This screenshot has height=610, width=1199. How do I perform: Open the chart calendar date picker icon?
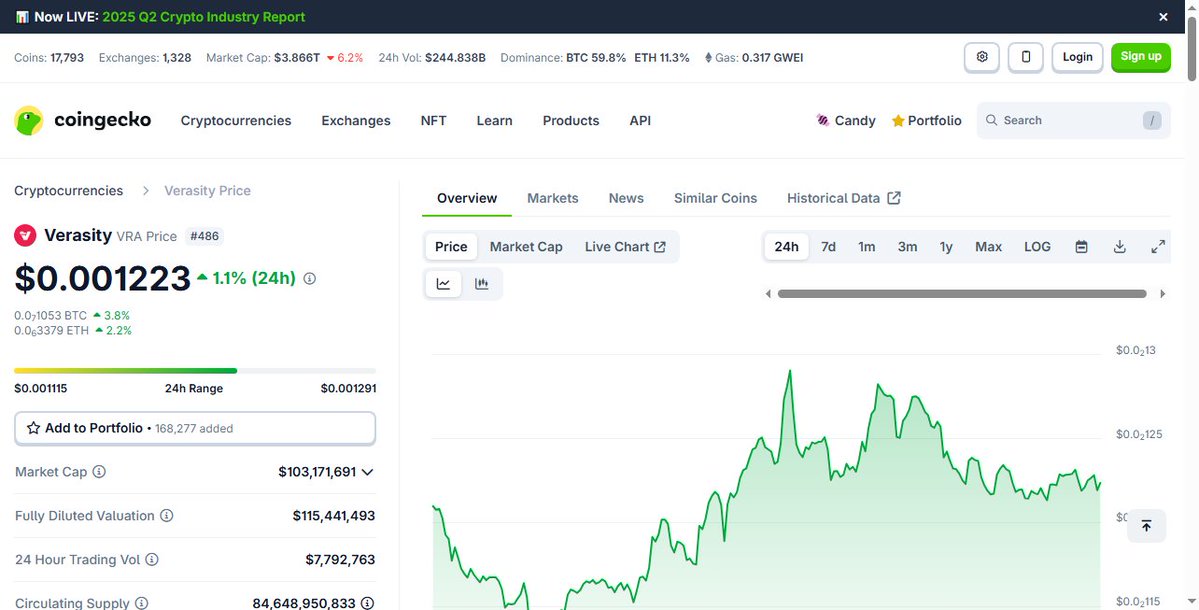[x=1081, y=246]
